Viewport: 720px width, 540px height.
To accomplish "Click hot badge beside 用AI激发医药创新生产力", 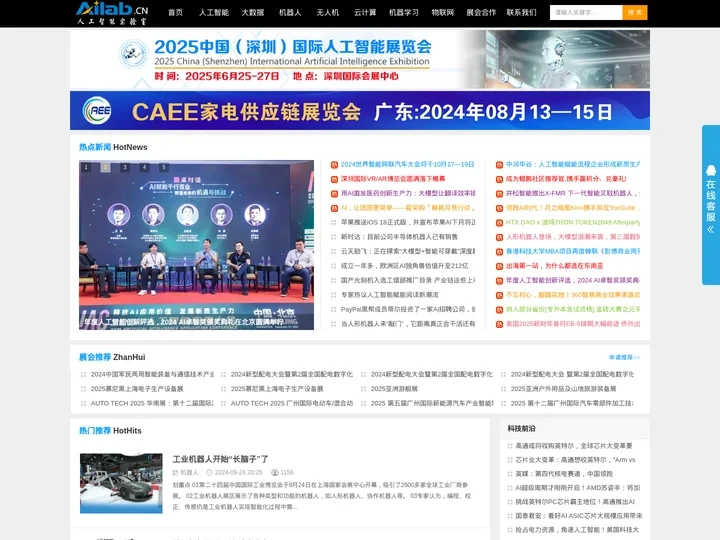I will tap(334, 194).
